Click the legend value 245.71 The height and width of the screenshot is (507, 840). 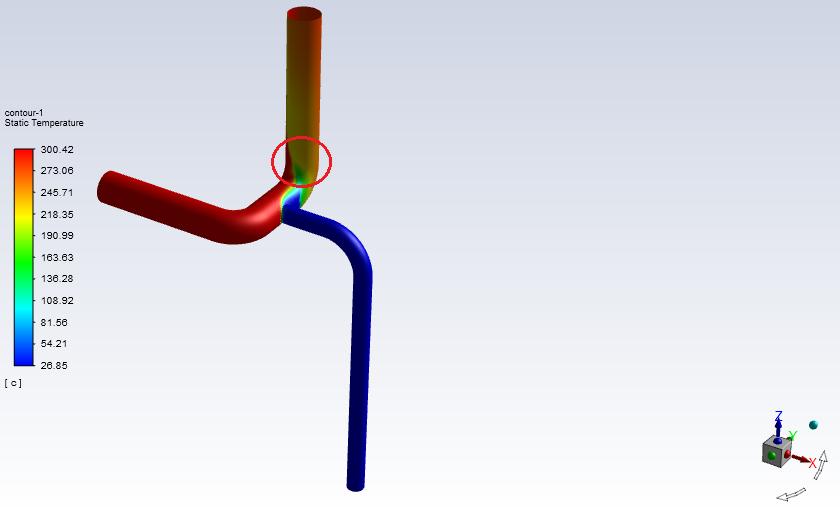[57, 192]
